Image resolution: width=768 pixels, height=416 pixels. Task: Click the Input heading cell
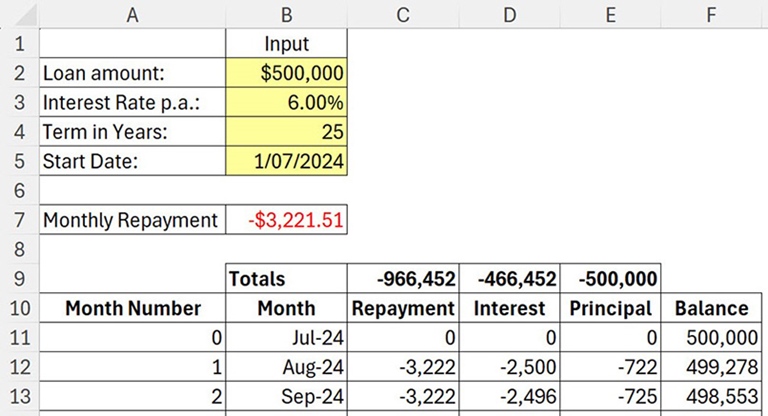[287, 44]
